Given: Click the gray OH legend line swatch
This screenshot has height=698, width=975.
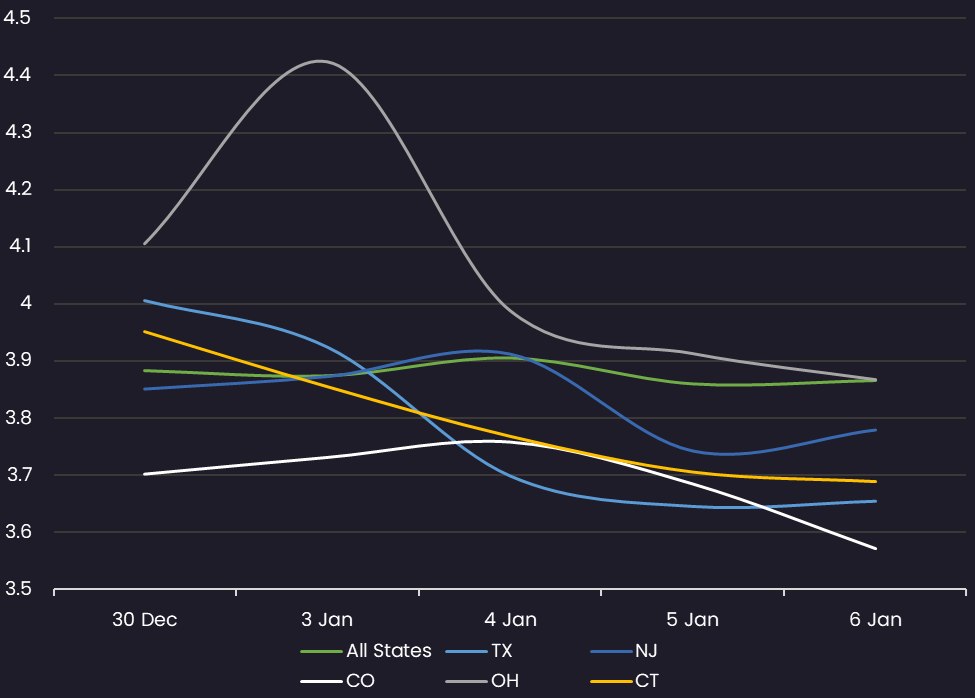Looking at the screenshot, I should click(466, 681).
